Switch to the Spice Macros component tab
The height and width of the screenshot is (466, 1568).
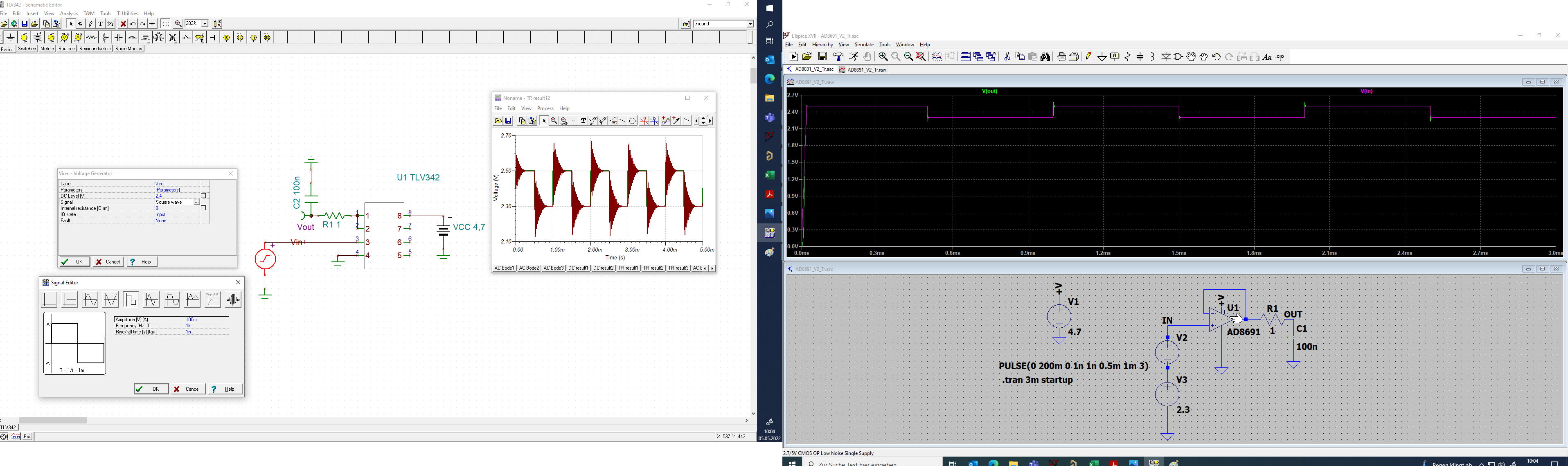[128, 49]
